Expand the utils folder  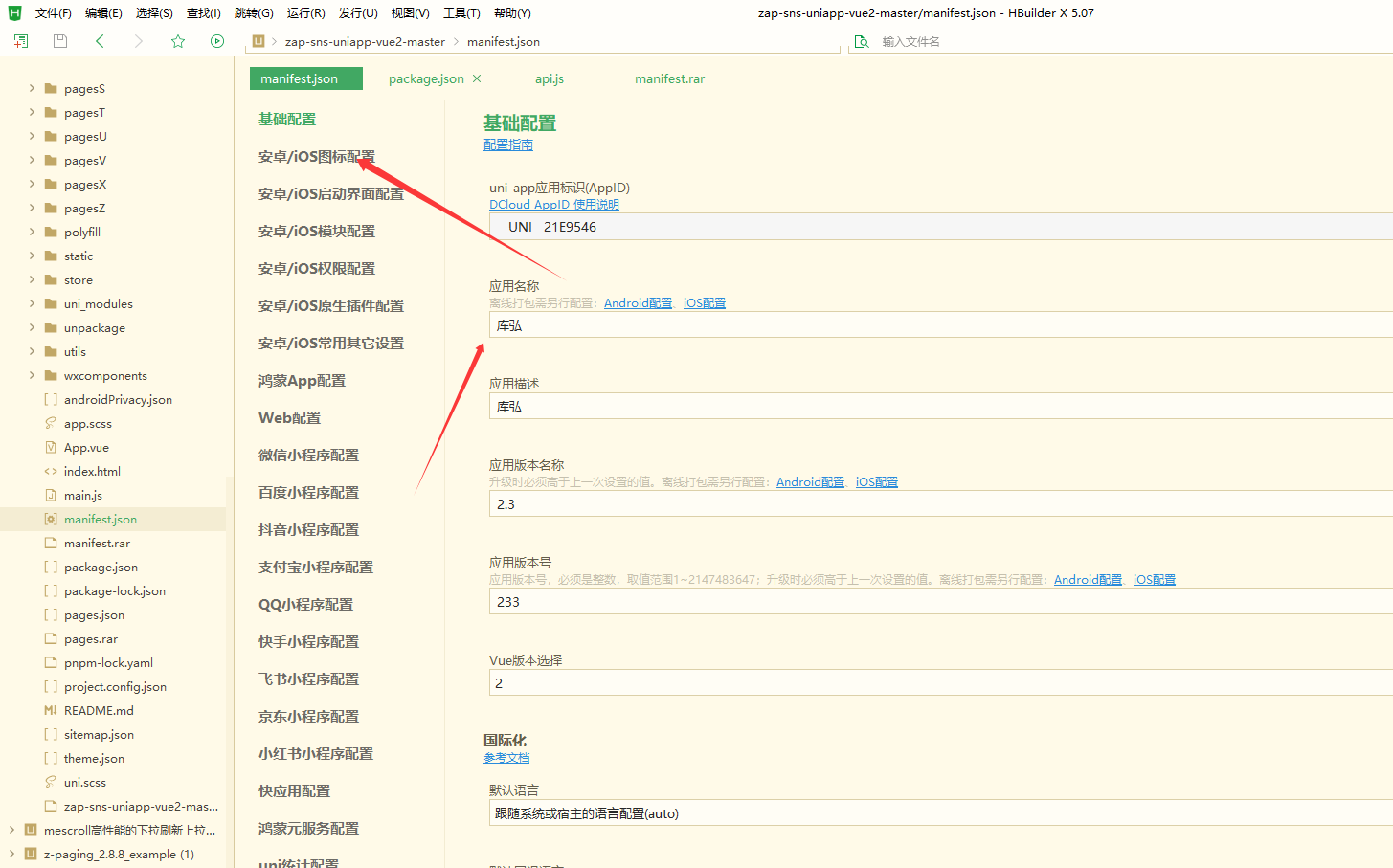coord(32,351)
